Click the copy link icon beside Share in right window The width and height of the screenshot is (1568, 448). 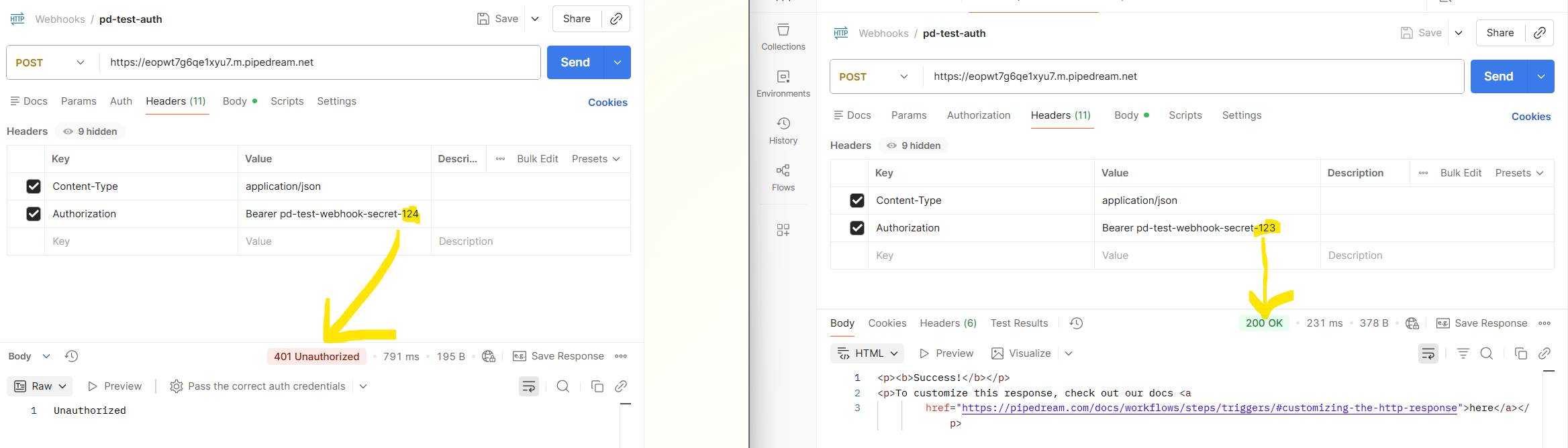pos(1540,33)
